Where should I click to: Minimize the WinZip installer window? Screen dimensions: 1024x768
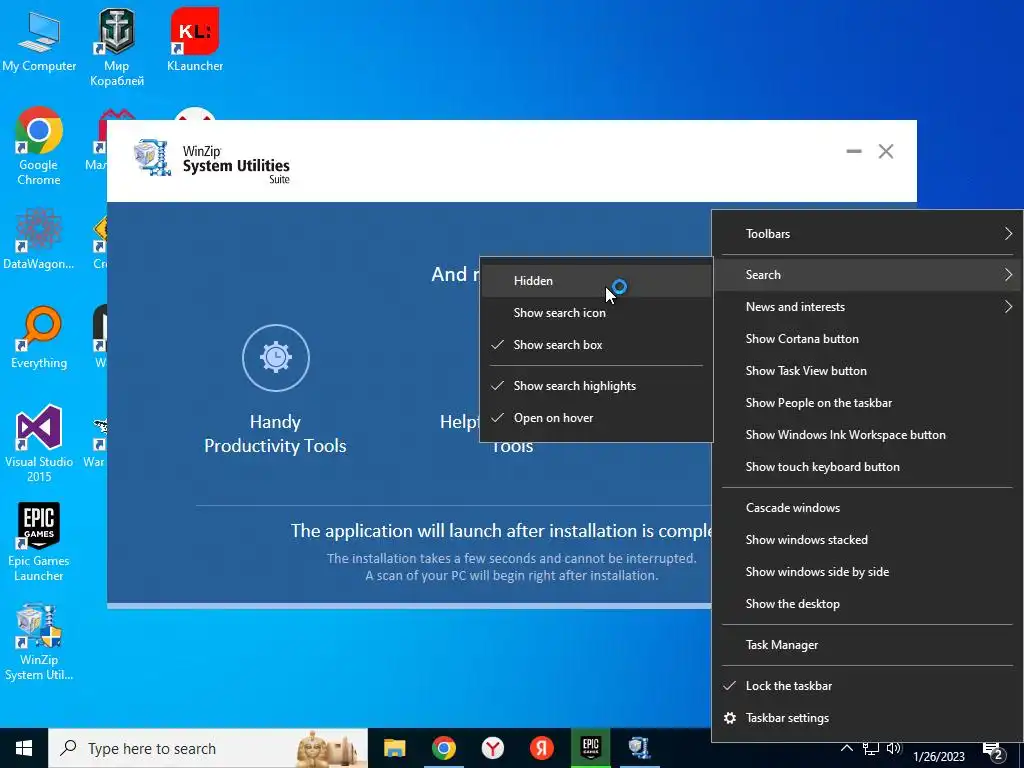click(854, 152)
